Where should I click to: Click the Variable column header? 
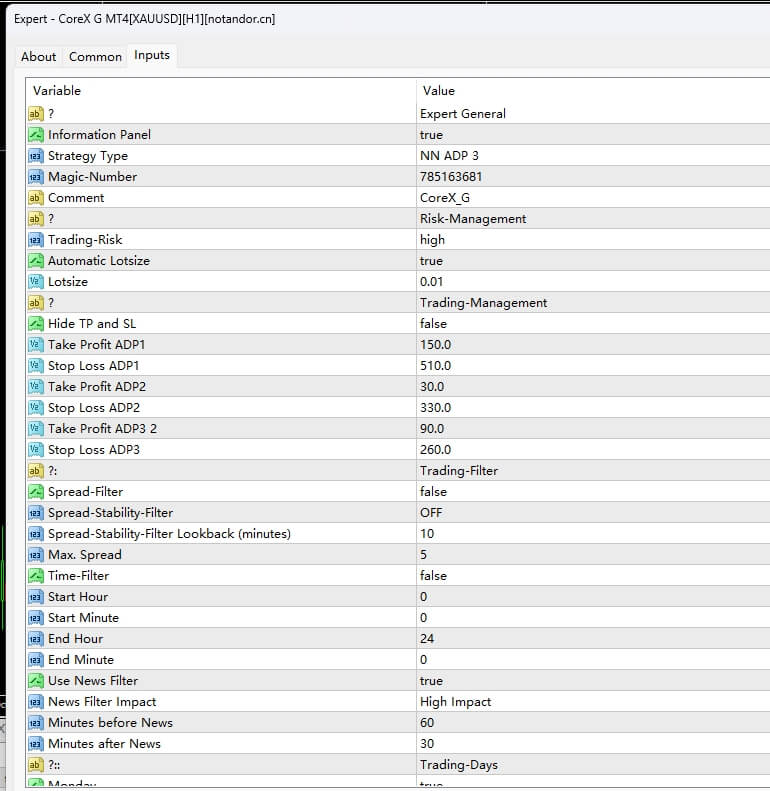click(x=57, y=91)
